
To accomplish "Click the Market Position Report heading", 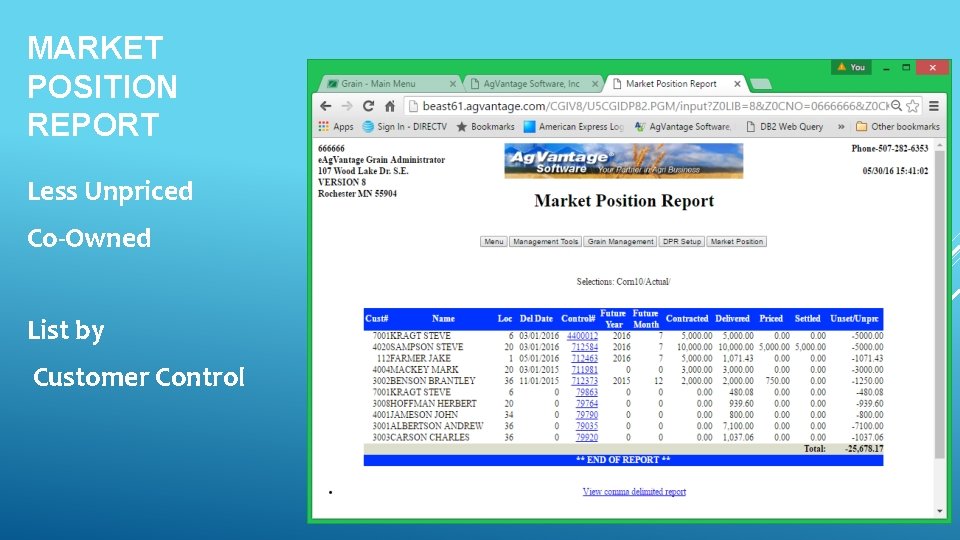I will coord(624,201).
